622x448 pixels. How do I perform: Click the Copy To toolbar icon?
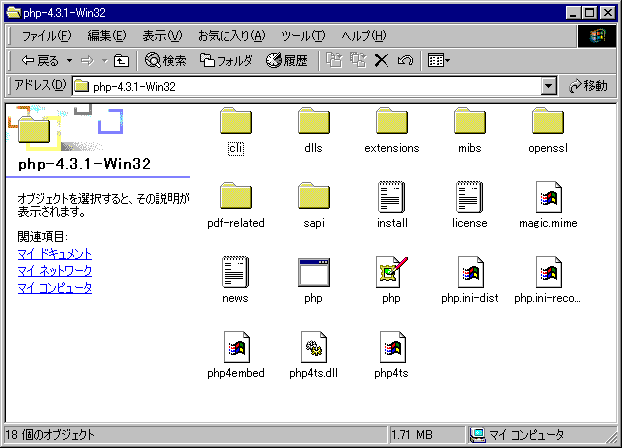click(x=358, y=60)
